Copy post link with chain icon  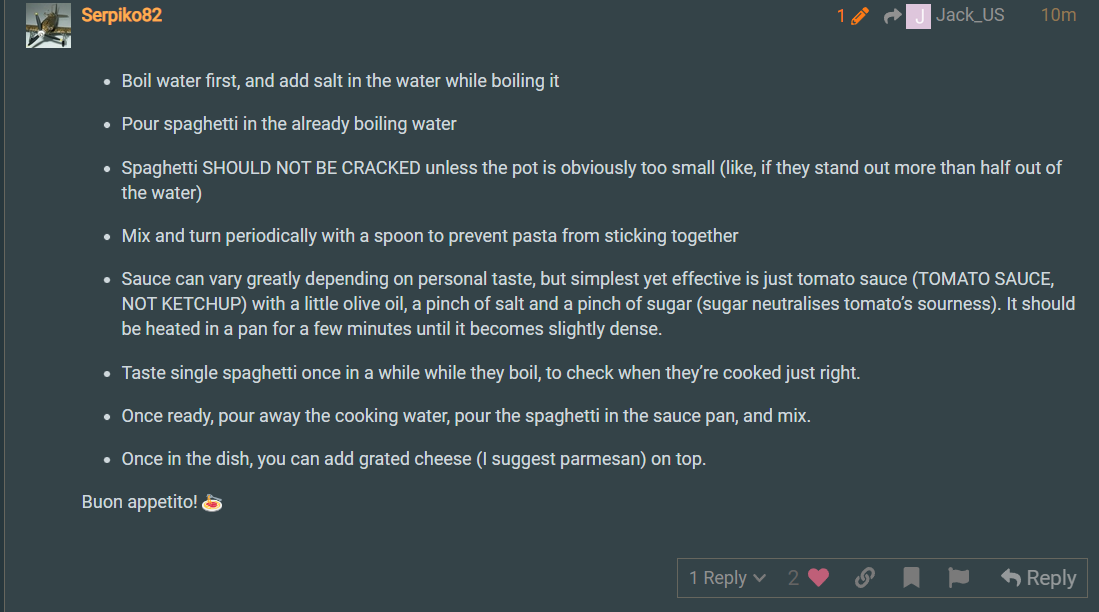(865, 578)
